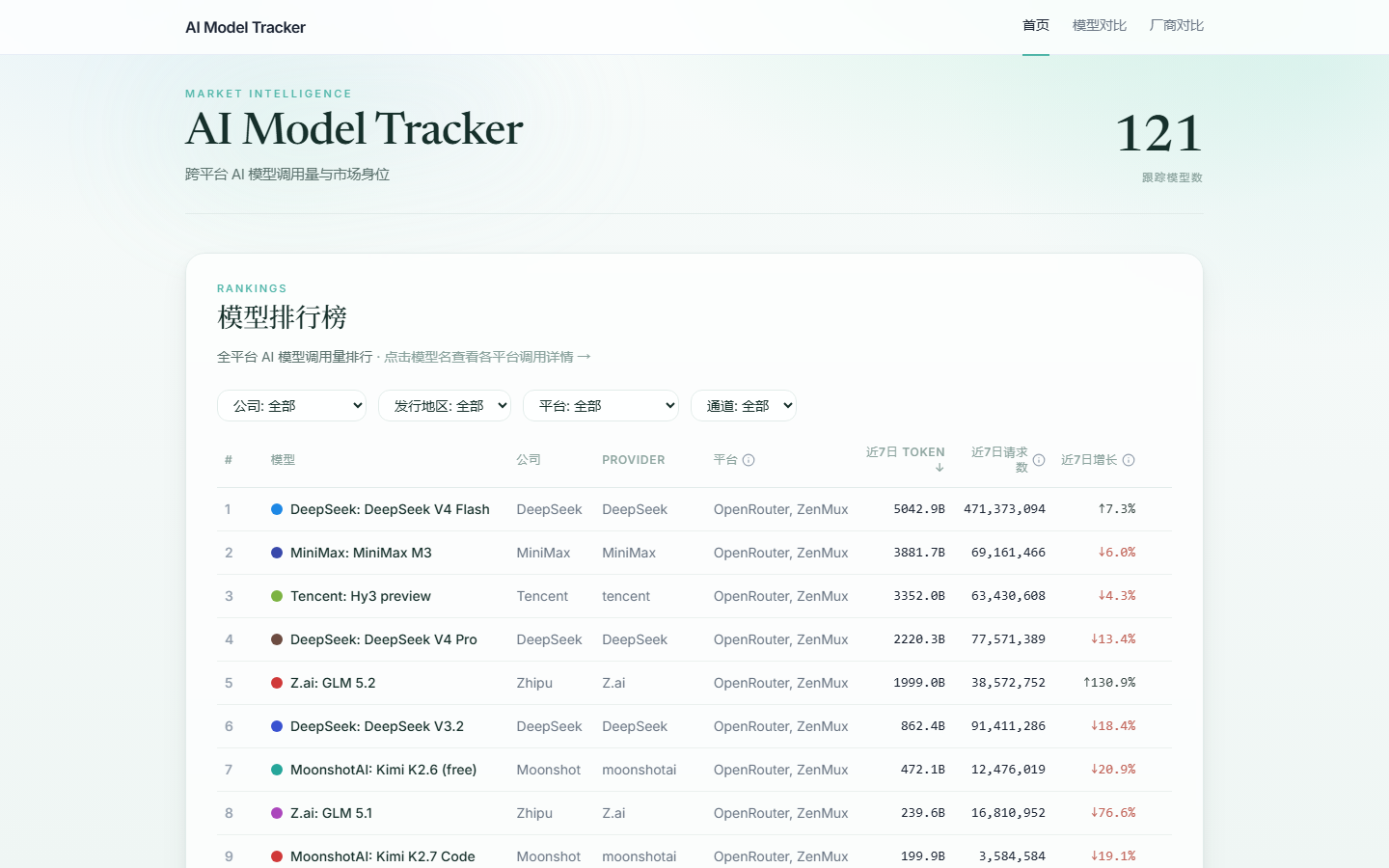Click the info icon beside 近7日增长 header
This screenshot has height=868, width=1389.
[1129, 460]
